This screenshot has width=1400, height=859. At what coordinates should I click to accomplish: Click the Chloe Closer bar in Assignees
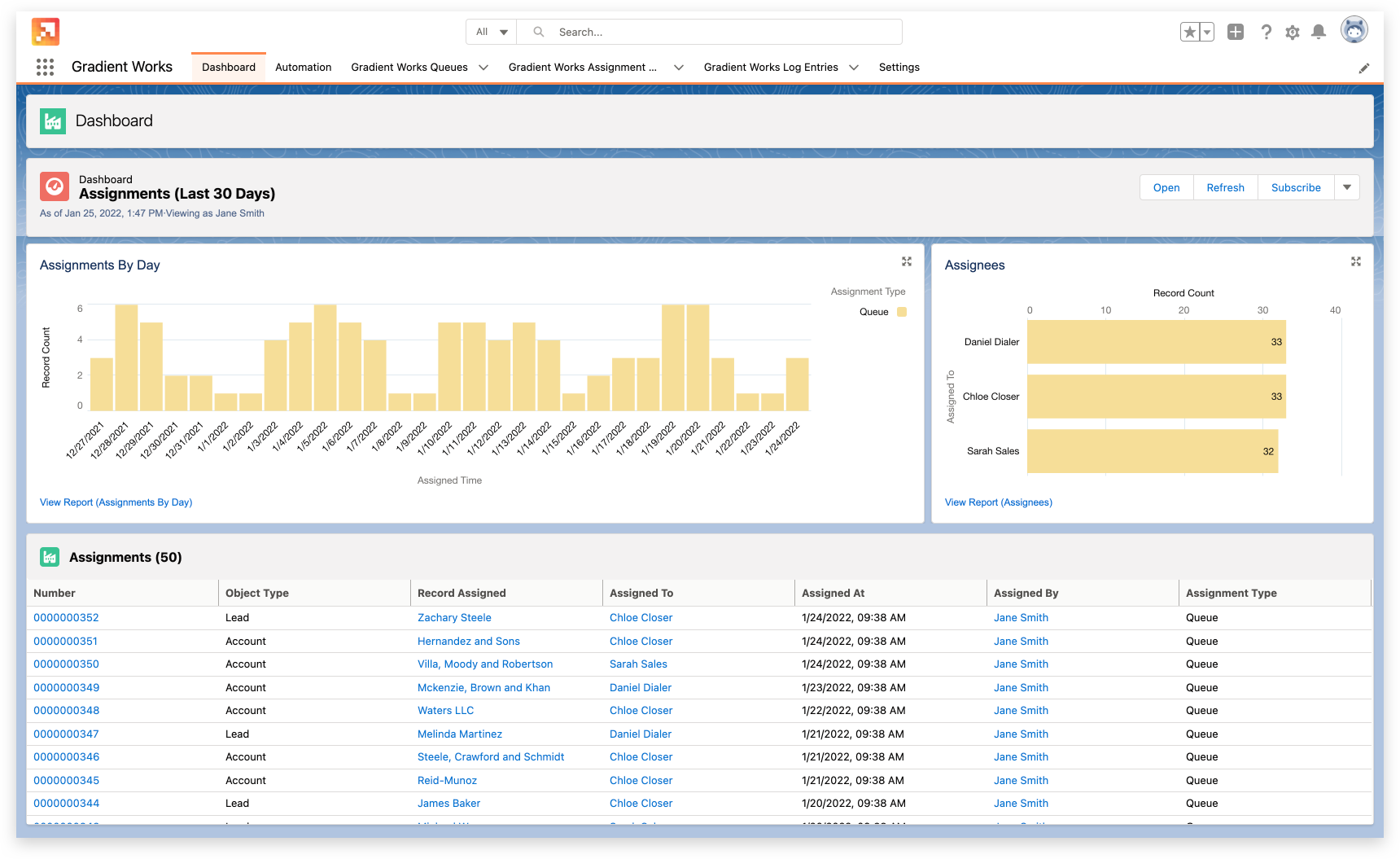(1157, 397)
